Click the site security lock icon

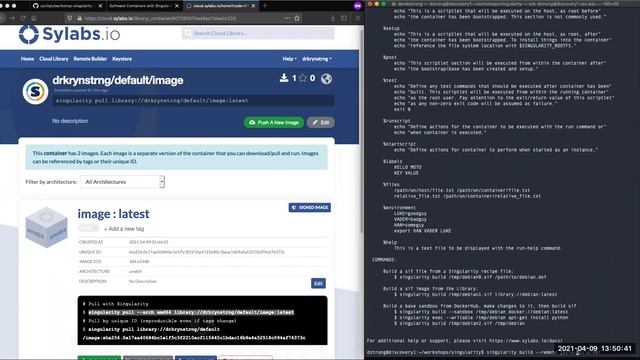pos(80,18)
